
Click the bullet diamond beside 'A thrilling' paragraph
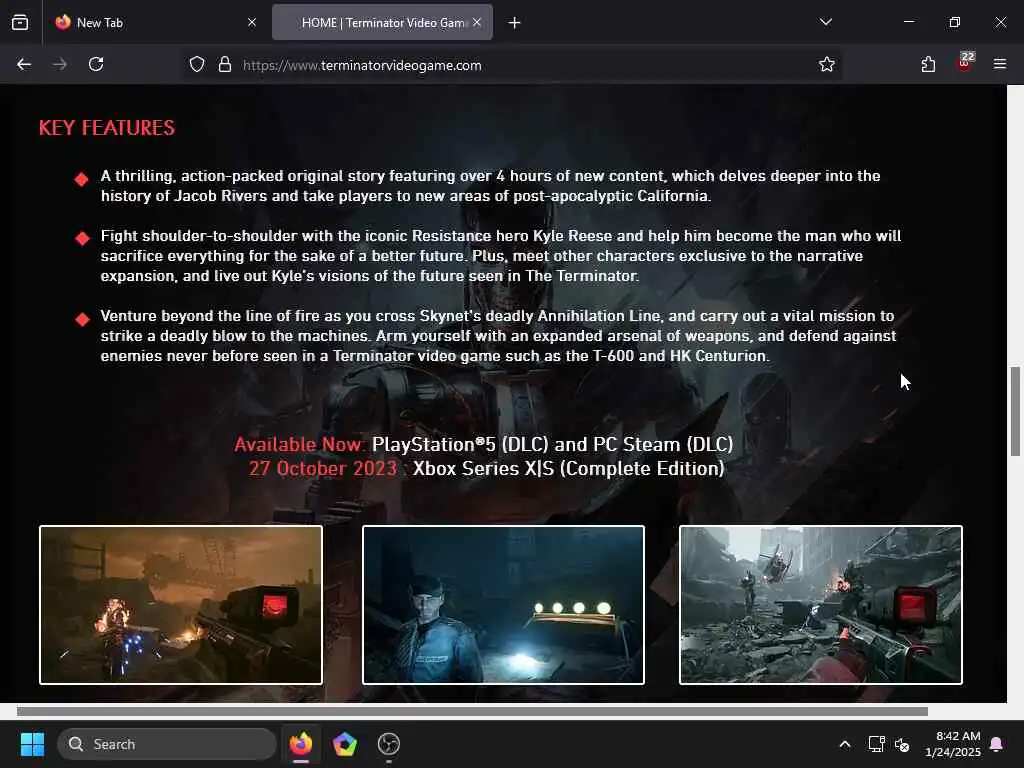pyautogui.click(x=82, y=179)
